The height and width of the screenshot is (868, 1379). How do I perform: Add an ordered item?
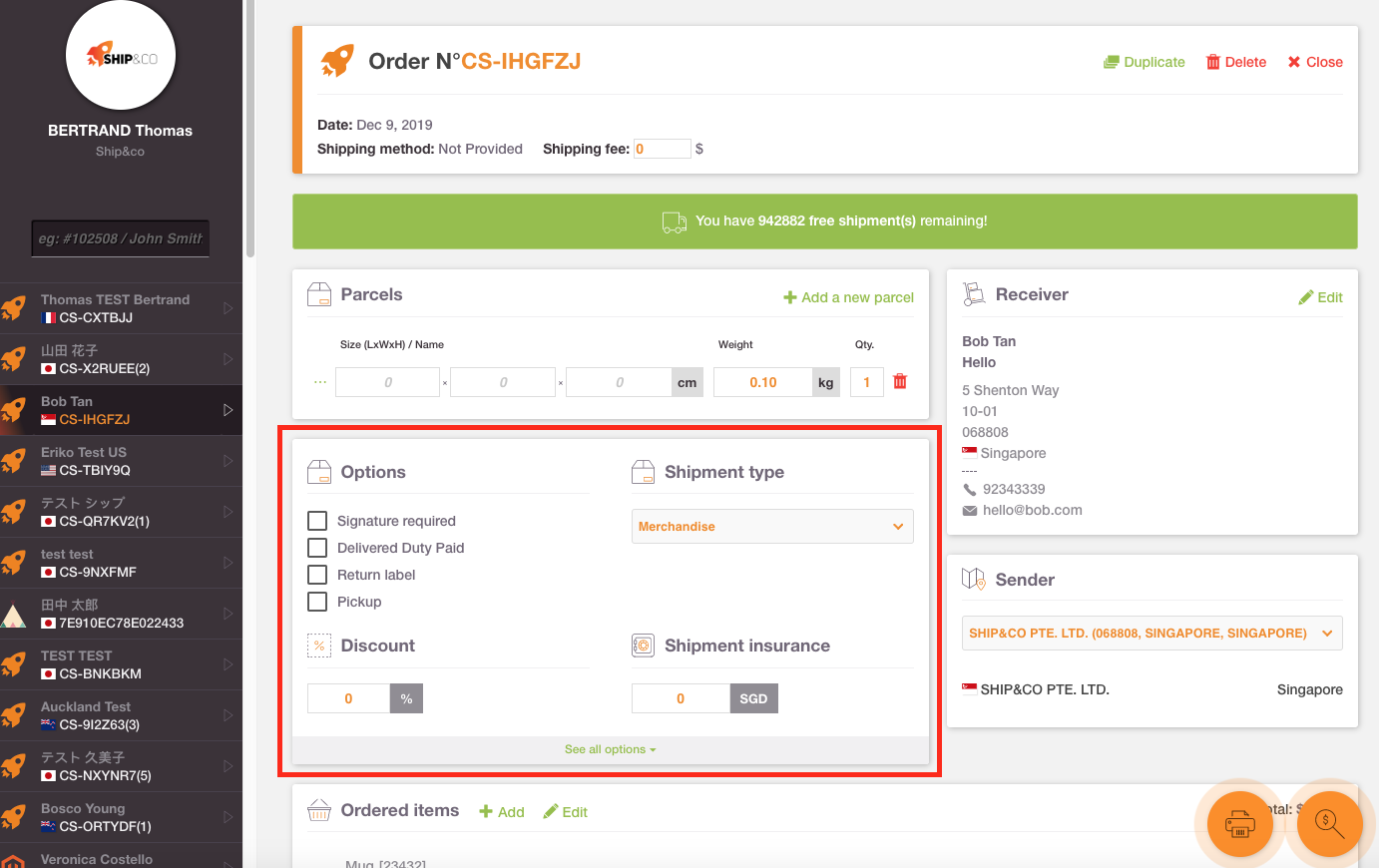[x=502, y=812]
